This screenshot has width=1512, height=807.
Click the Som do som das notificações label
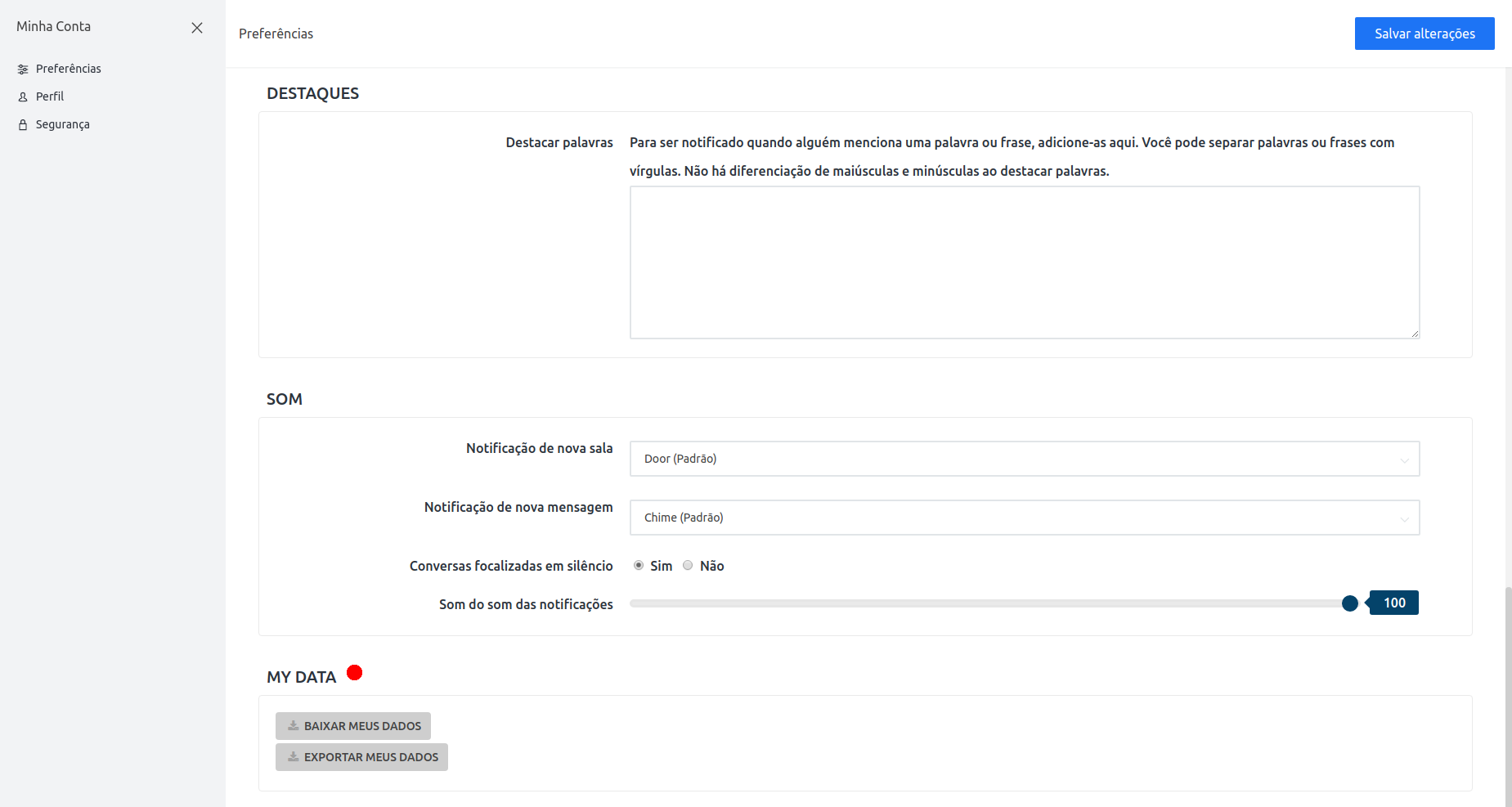pyautogui.click(x=526, y=604)
